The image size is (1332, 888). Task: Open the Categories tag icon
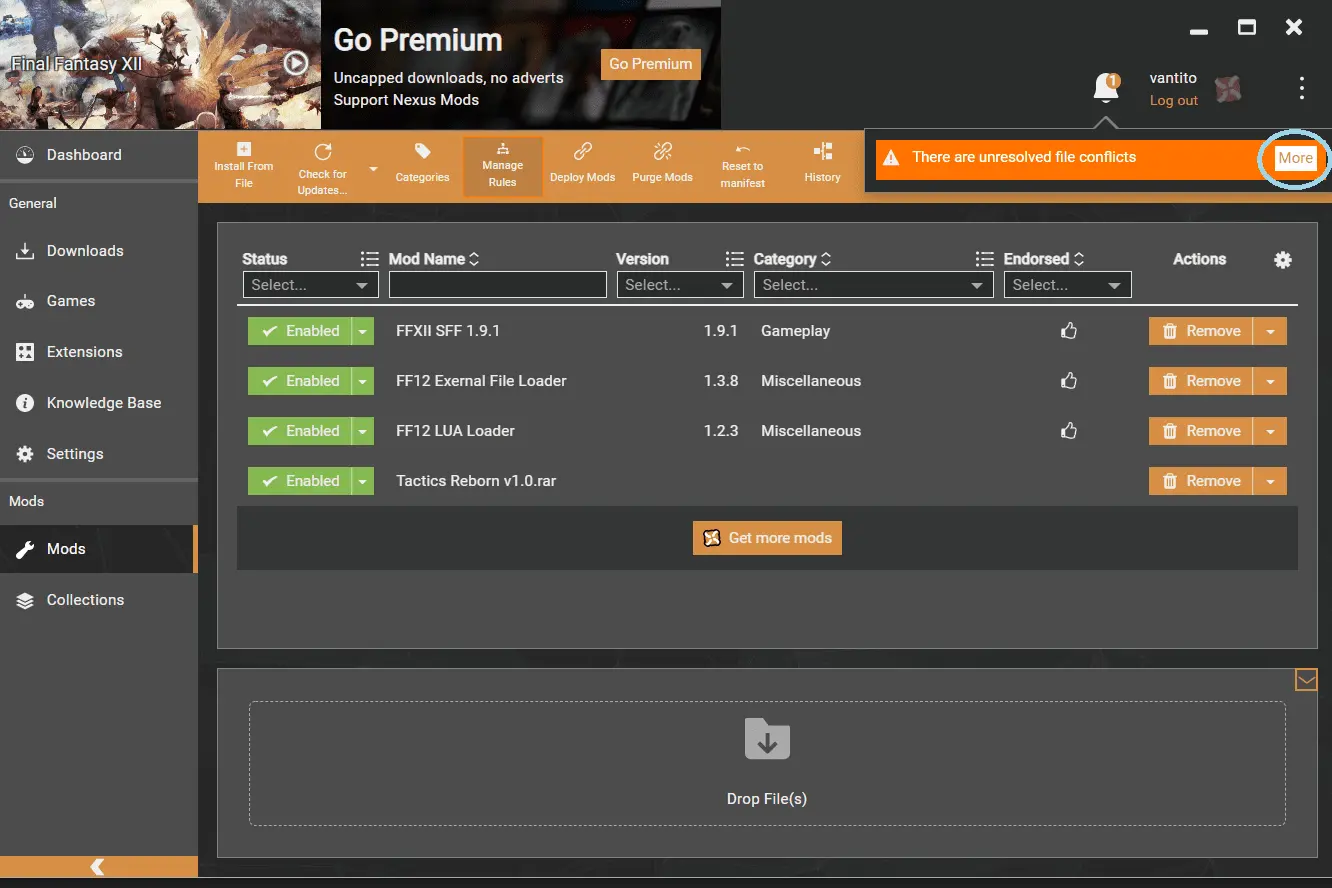click(x=423, y=151)
